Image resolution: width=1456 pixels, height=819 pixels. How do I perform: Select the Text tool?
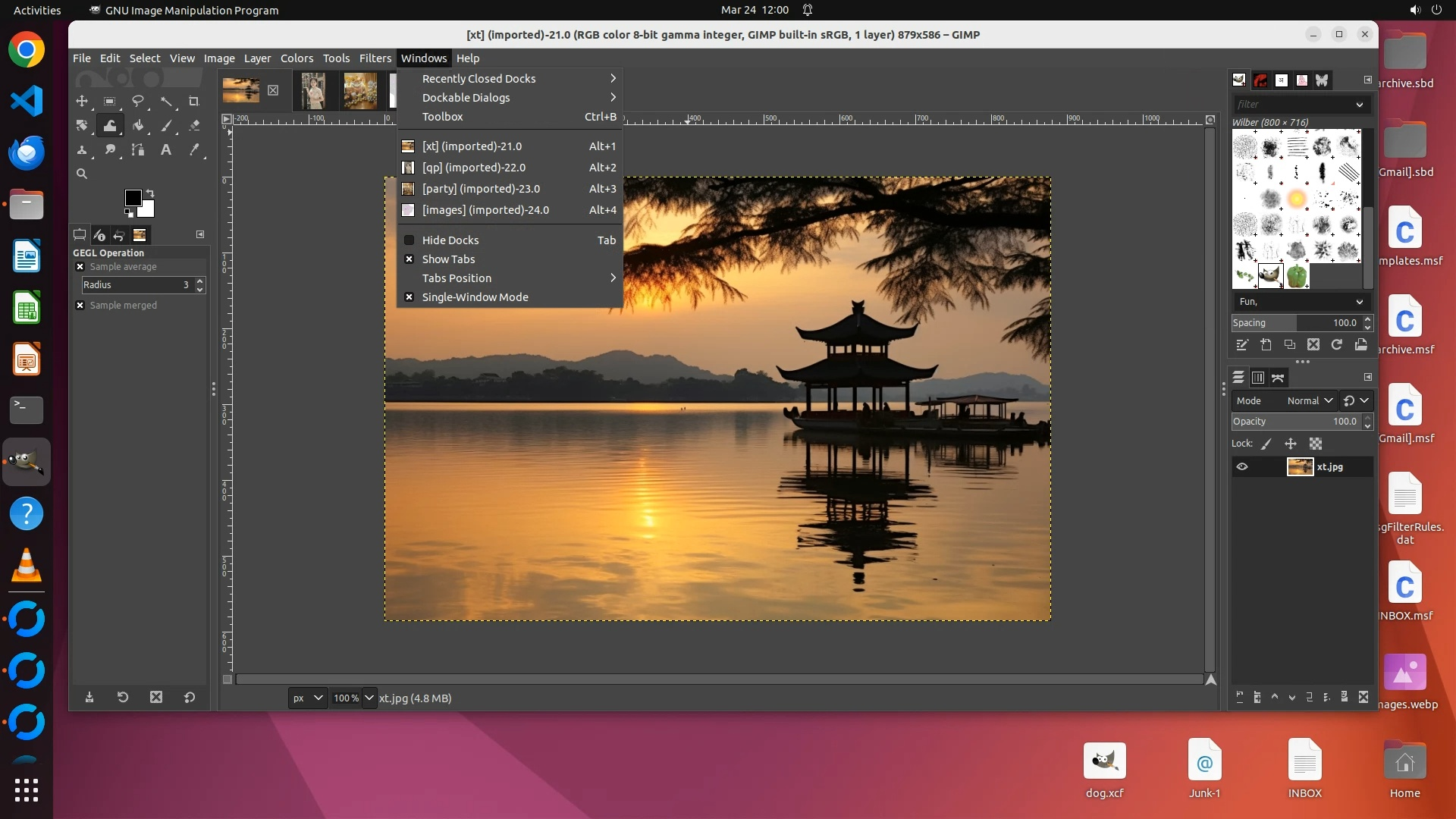click(165, 149)
